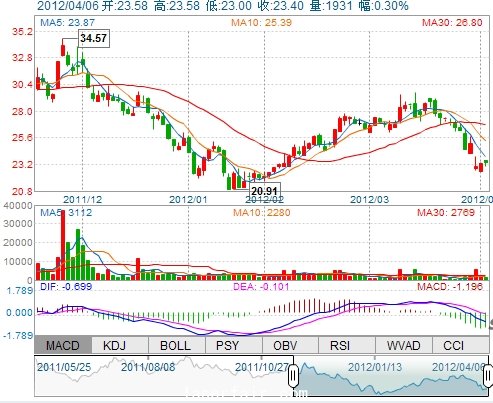Click the 2011/08/08 area in overview timeline
Viewport: 493px width, 403px height.
pos(148,367)
